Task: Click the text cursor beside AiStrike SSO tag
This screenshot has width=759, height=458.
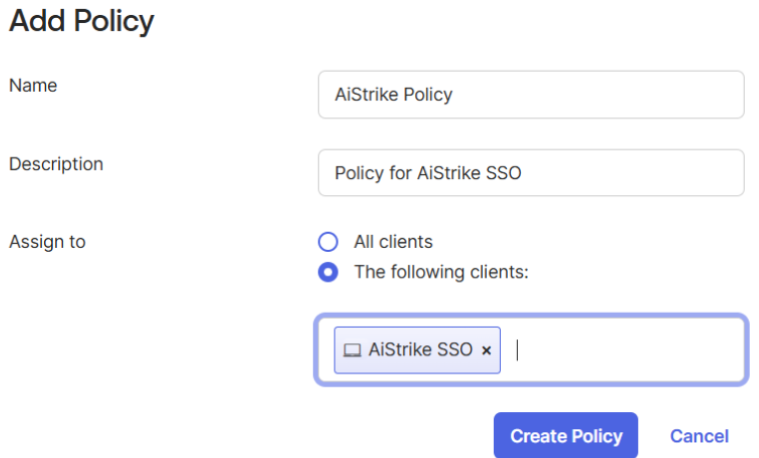Action: click(517, 350)
